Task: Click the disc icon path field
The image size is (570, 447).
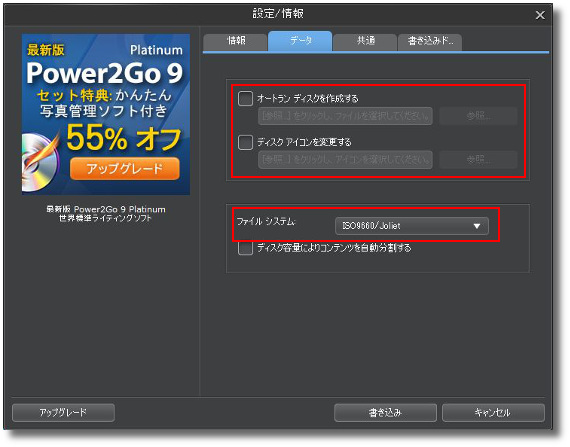Action: click(x=345, y=160)
